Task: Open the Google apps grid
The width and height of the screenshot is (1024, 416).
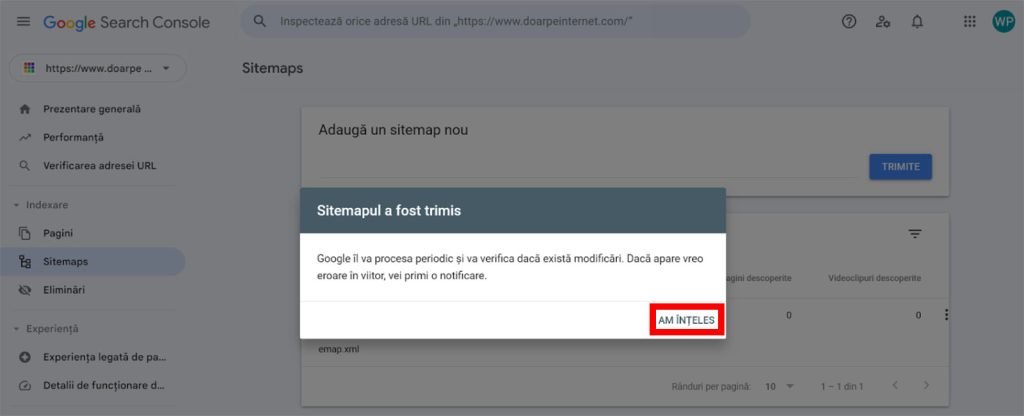Action: [969, 22]
